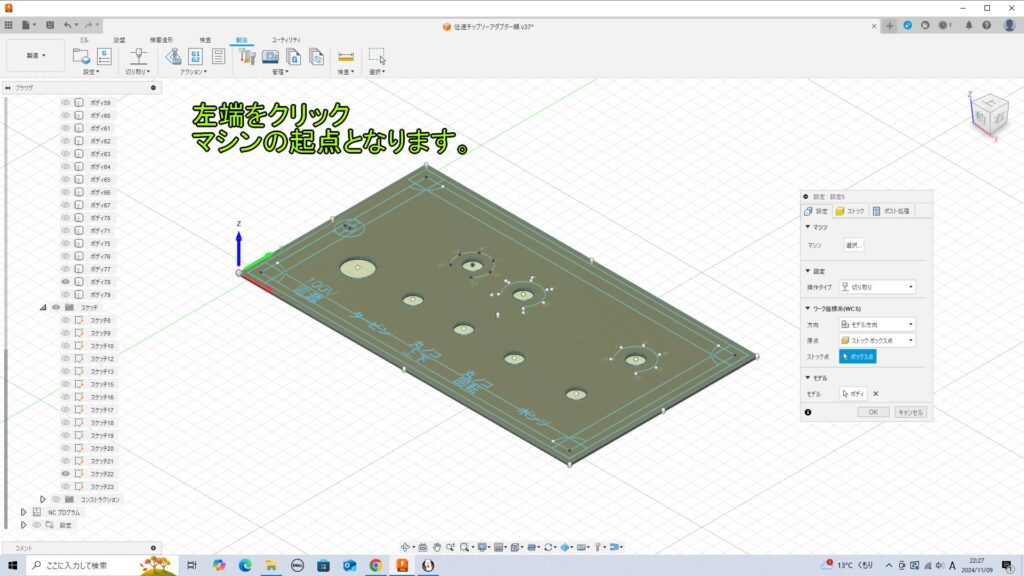Click the ボディ model selection button
The width and height of the screenshot is (1024, 576).
pos(853,394)
